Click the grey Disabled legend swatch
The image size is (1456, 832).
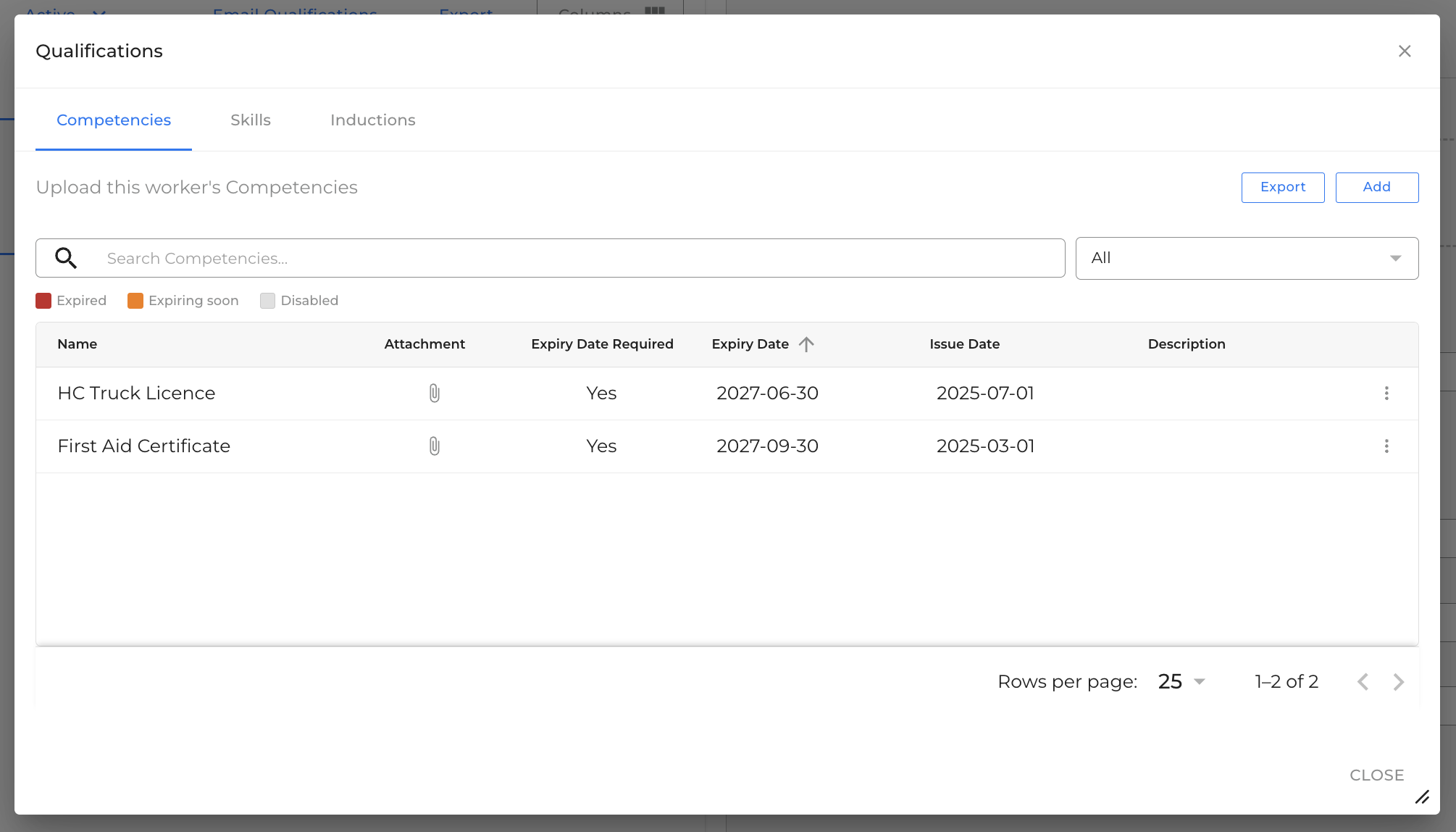[267, 301]
